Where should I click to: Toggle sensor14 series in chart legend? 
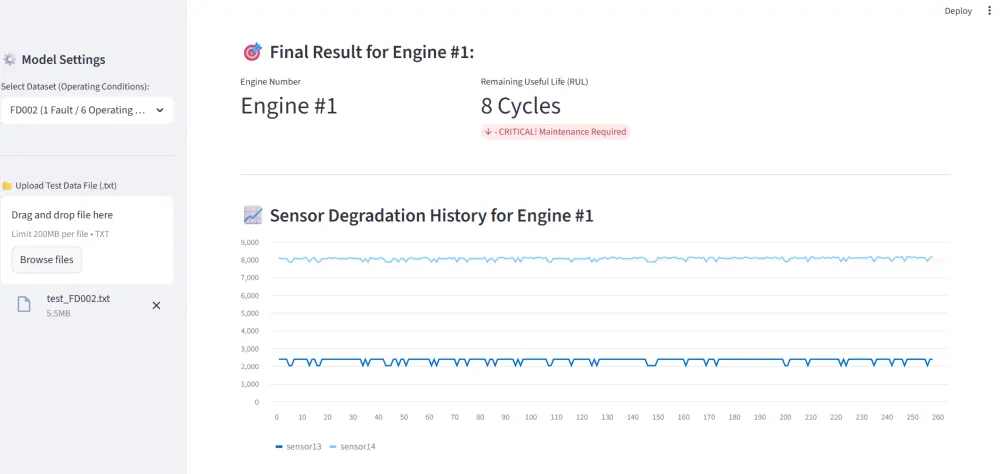352,446
